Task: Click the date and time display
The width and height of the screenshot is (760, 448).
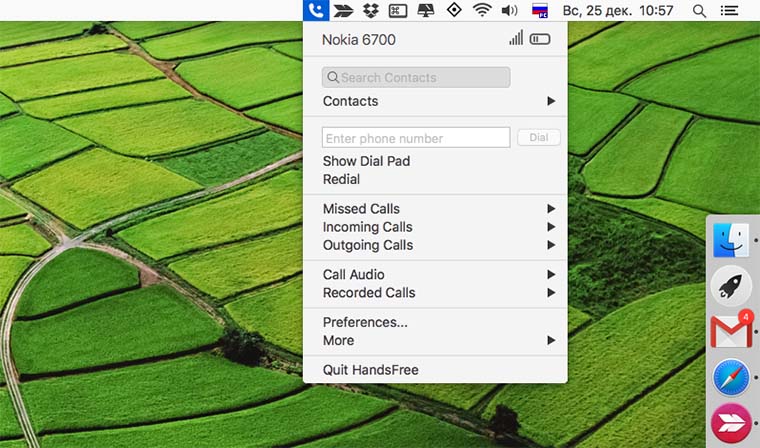Action: [x=618, y=10]
